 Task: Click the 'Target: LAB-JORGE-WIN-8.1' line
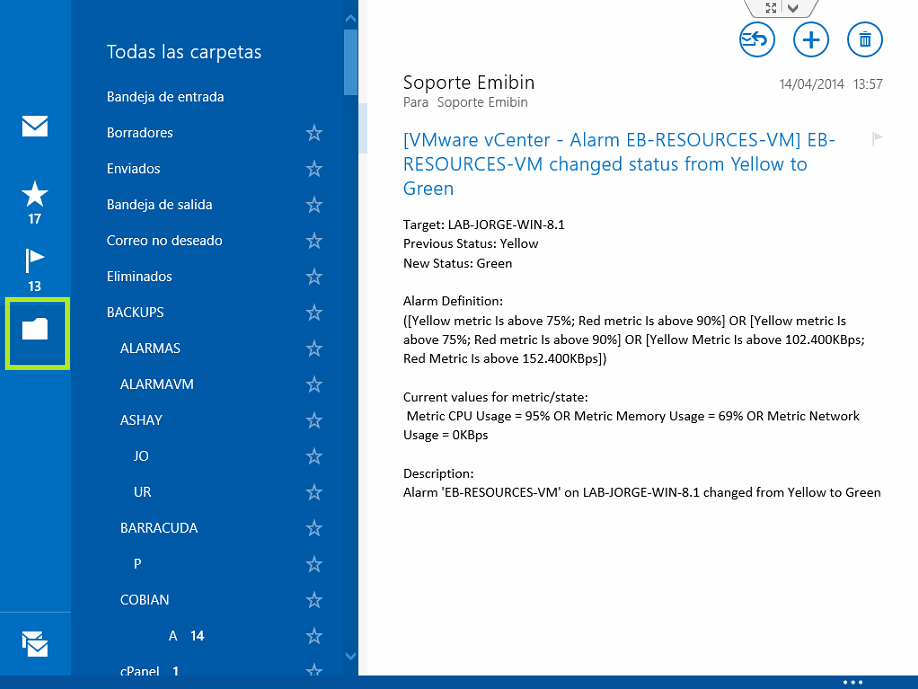coord(484,225)
